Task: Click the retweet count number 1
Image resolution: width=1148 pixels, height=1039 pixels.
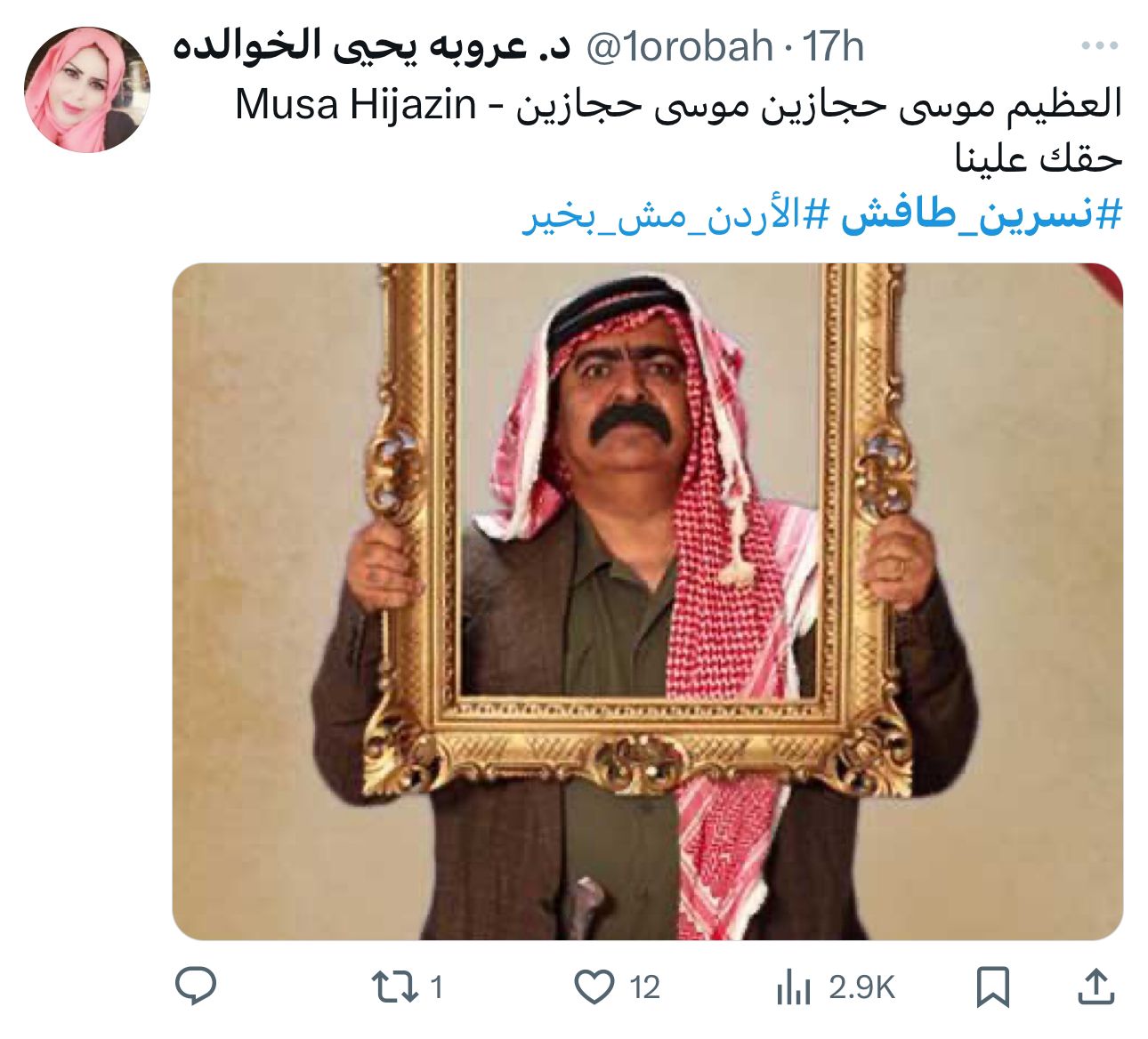Action: pos(436,987)
